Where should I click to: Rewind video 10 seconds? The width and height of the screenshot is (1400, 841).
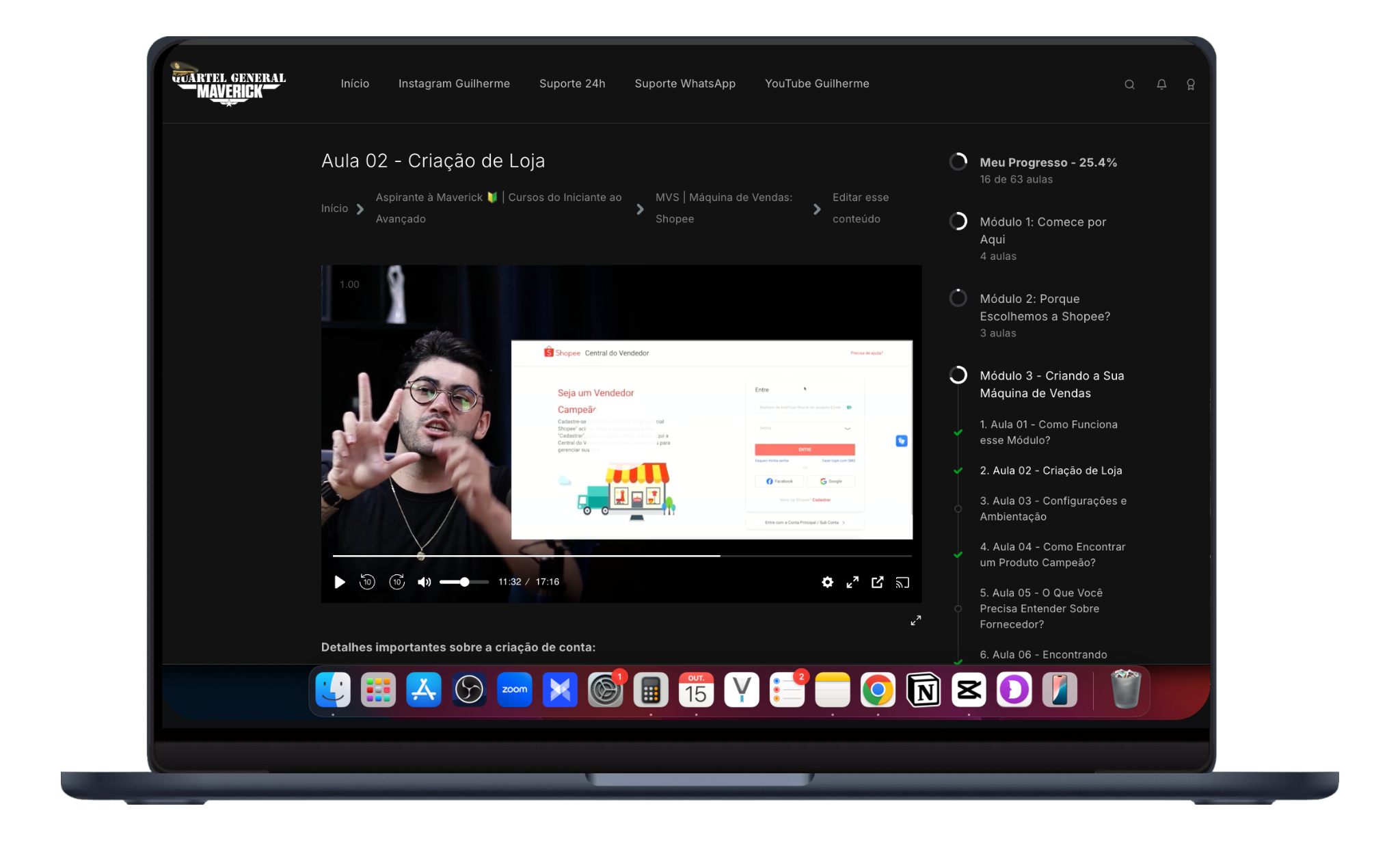pyautogui.click(x=367, y=582)
